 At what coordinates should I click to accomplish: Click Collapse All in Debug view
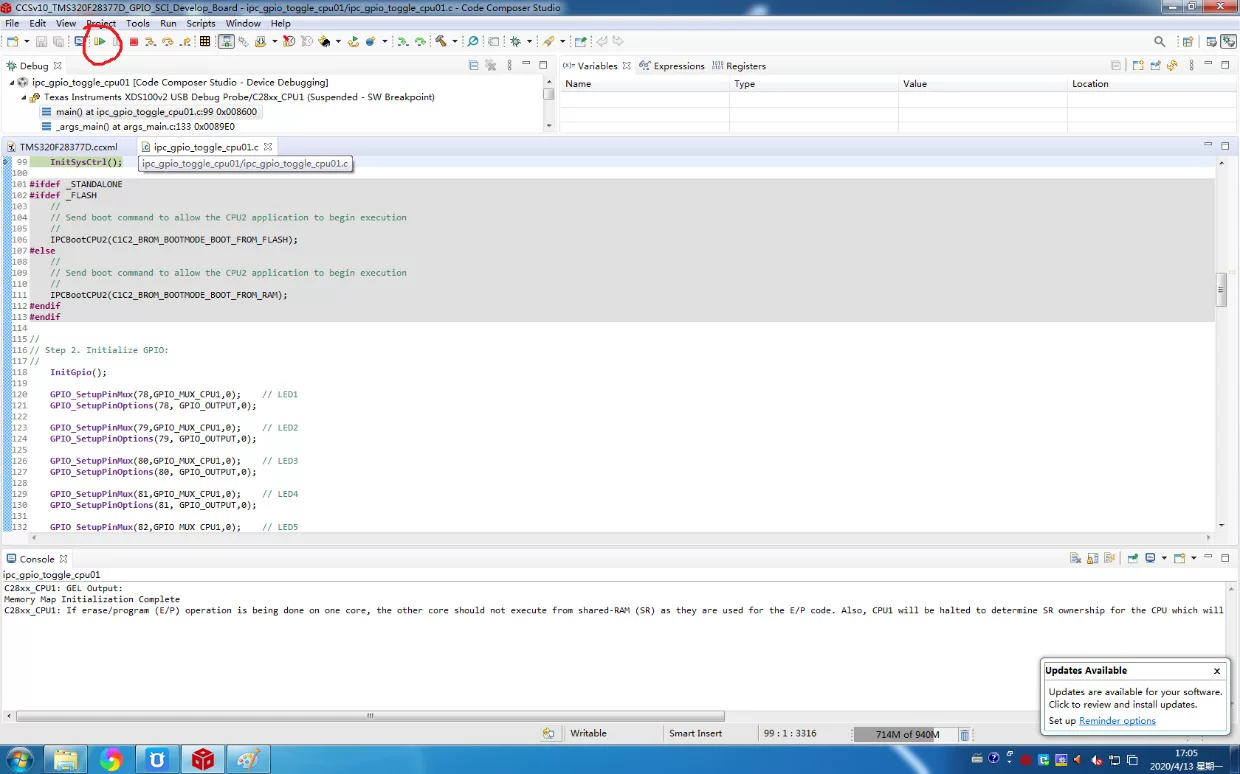coord(473,65)
